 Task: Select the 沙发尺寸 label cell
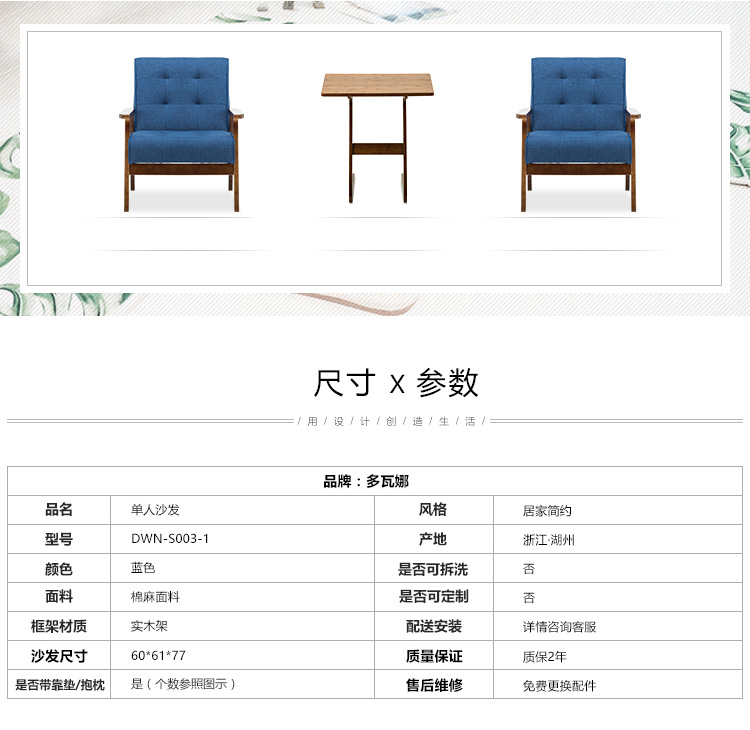point(59,655)
